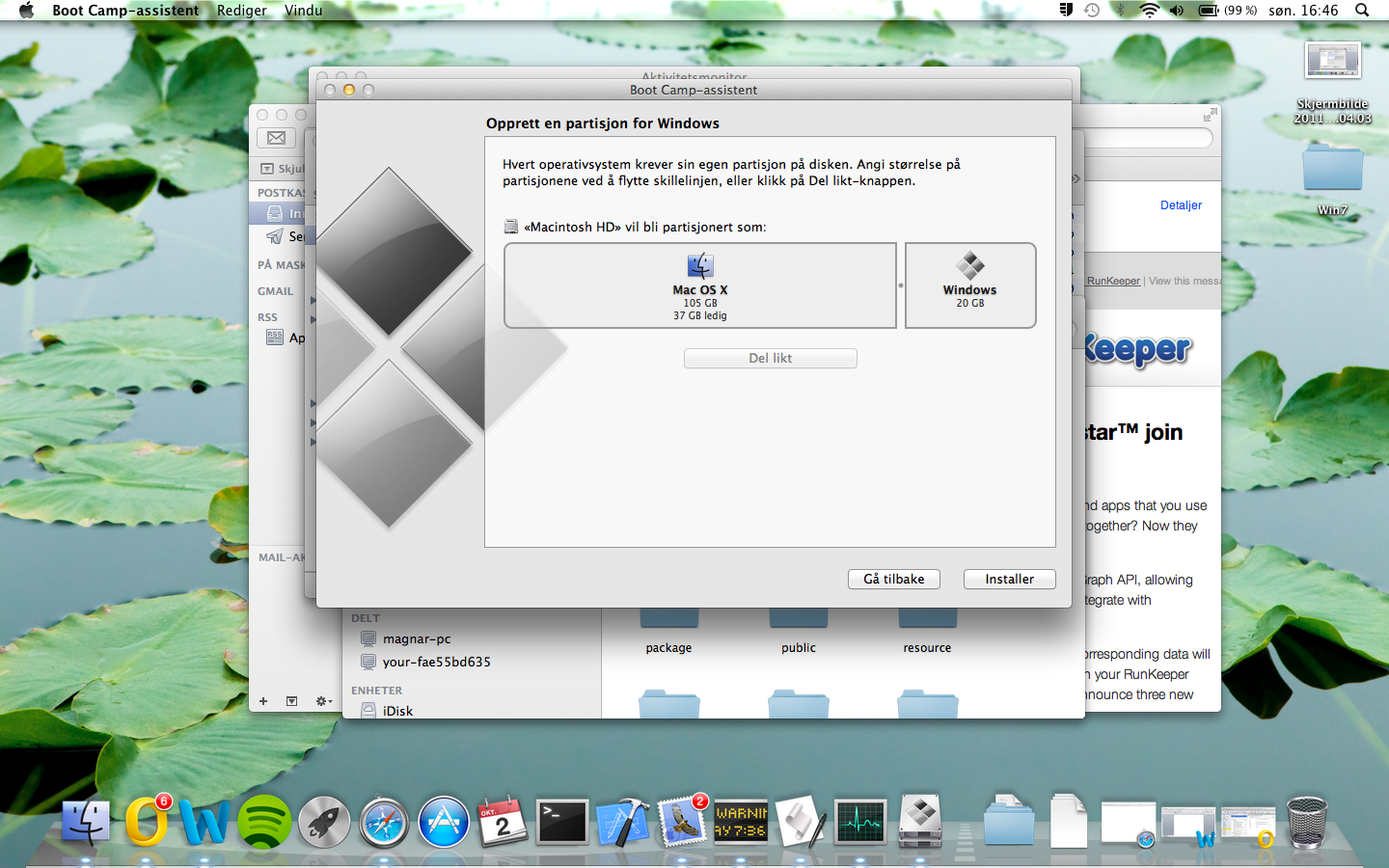
Task: Open the Trash in the Dock
Action: [1307, 822]
